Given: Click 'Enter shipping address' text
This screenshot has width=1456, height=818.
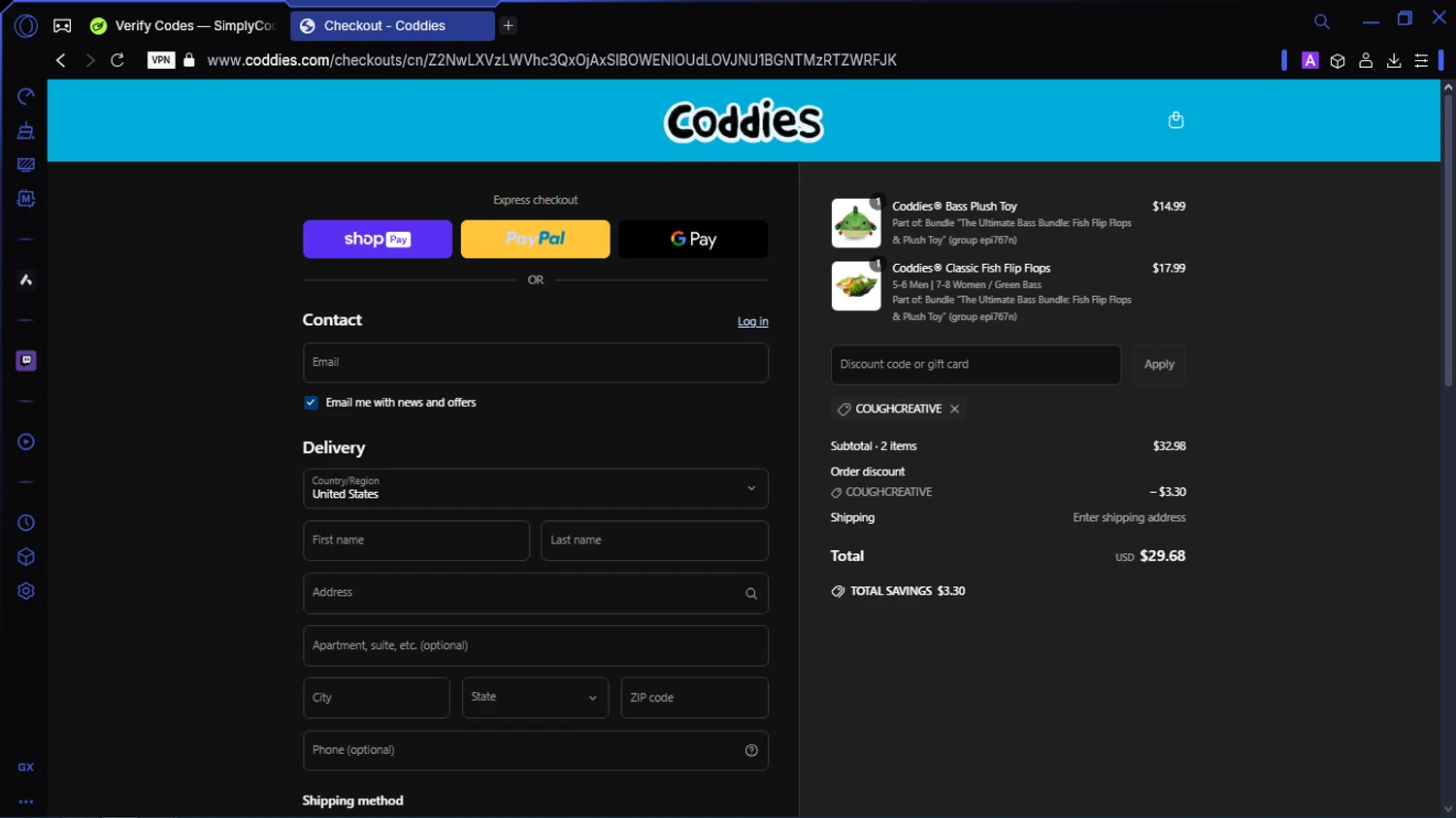Looking at the screenshot, I should (1129, 518).
